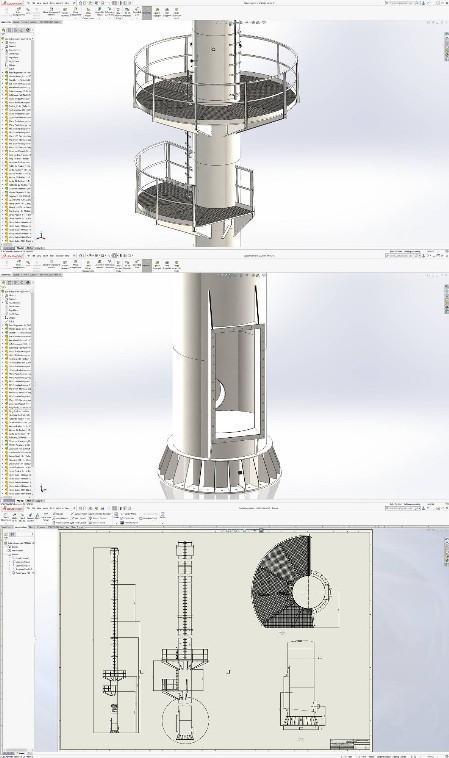The width and height of the screenshot is (449, 758).
Task: Click the search field in the top window title bar
Action: point(402,3)
